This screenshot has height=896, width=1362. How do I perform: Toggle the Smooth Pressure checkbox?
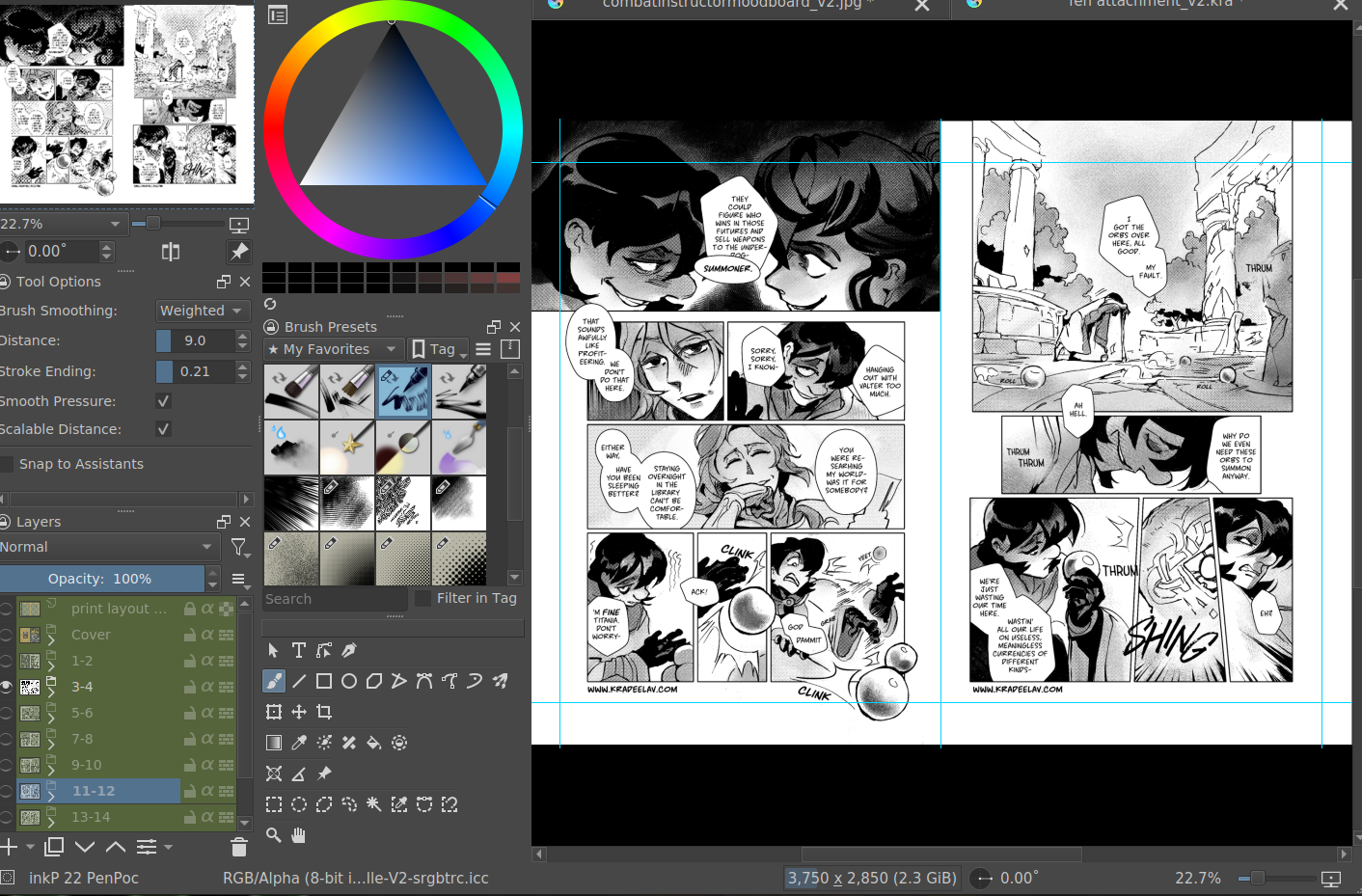[163, 401]
